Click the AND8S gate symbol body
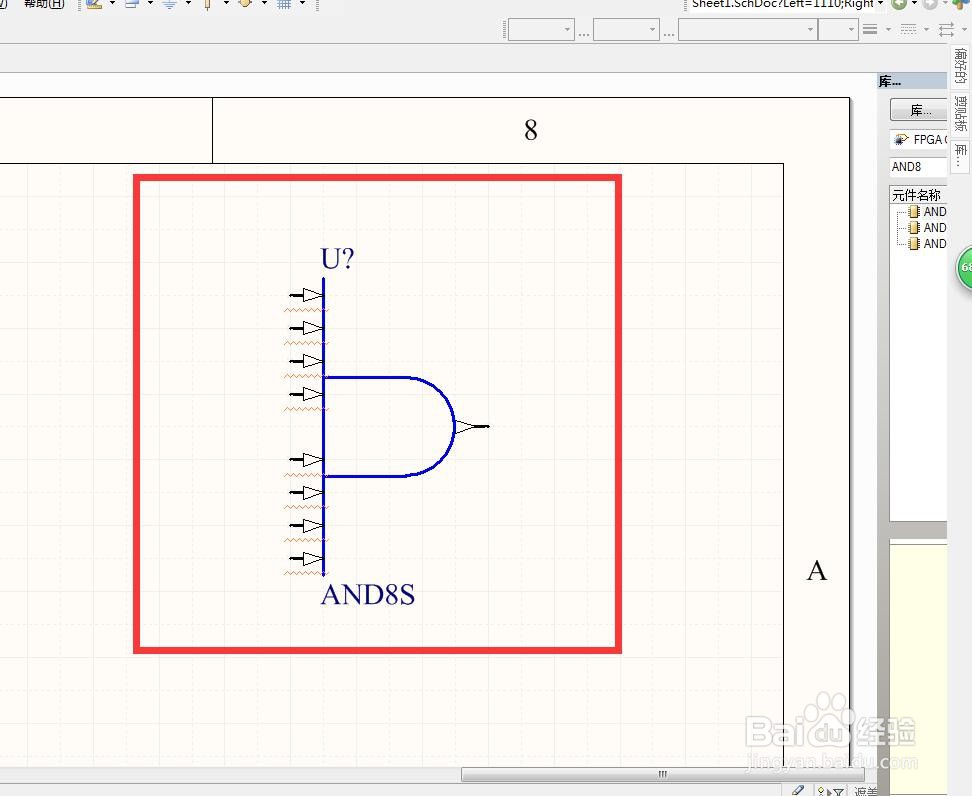 click(387, 427)
